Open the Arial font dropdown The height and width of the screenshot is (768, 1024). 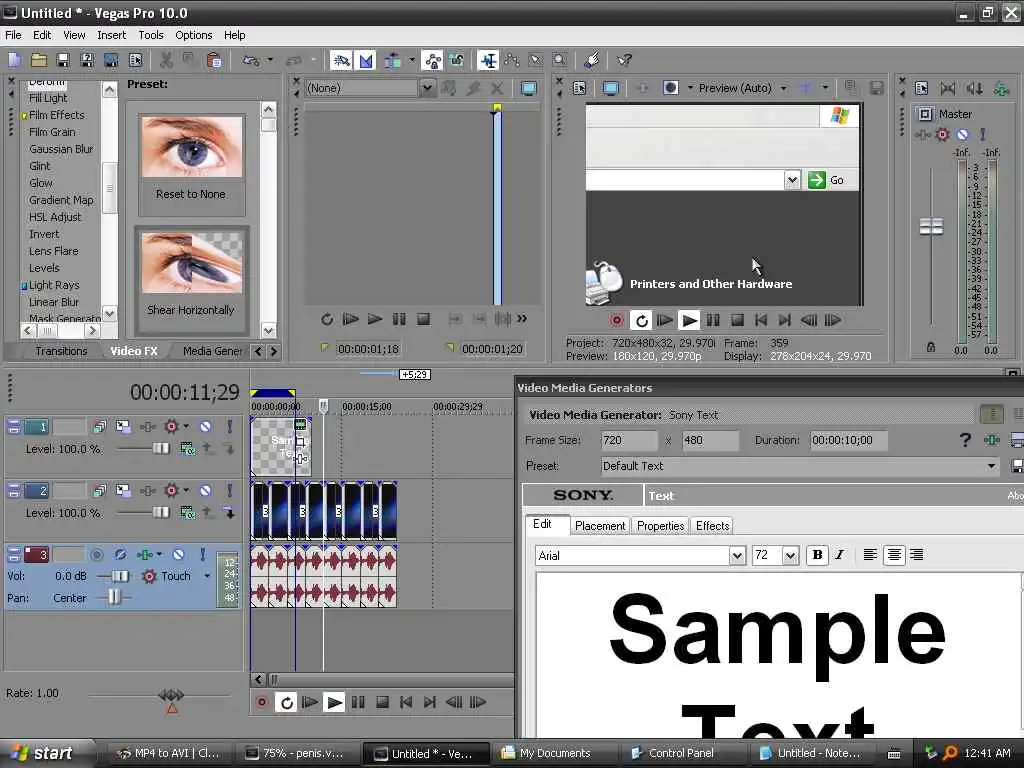click(737, 556)
